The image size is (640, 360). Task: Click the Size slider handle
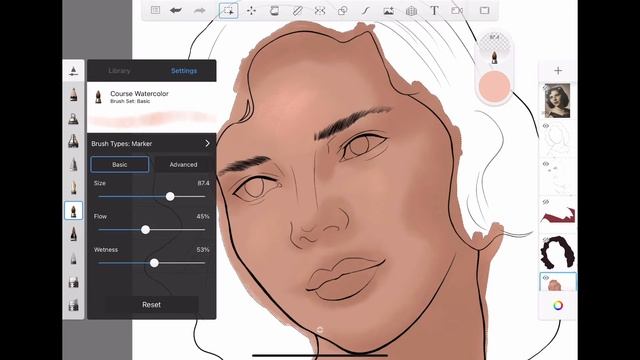170,196
